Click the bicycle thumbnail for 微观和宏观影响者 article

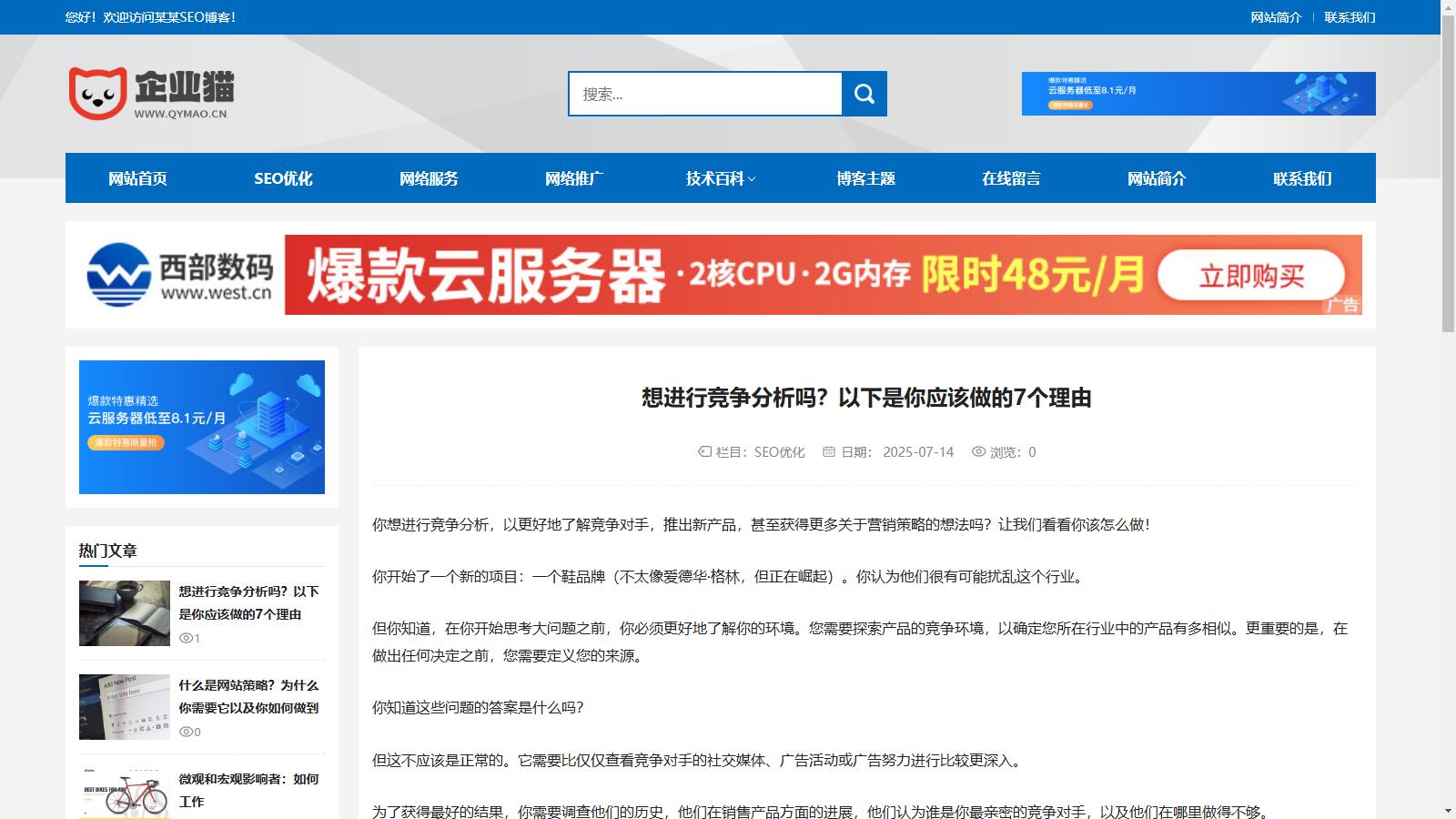125,794
